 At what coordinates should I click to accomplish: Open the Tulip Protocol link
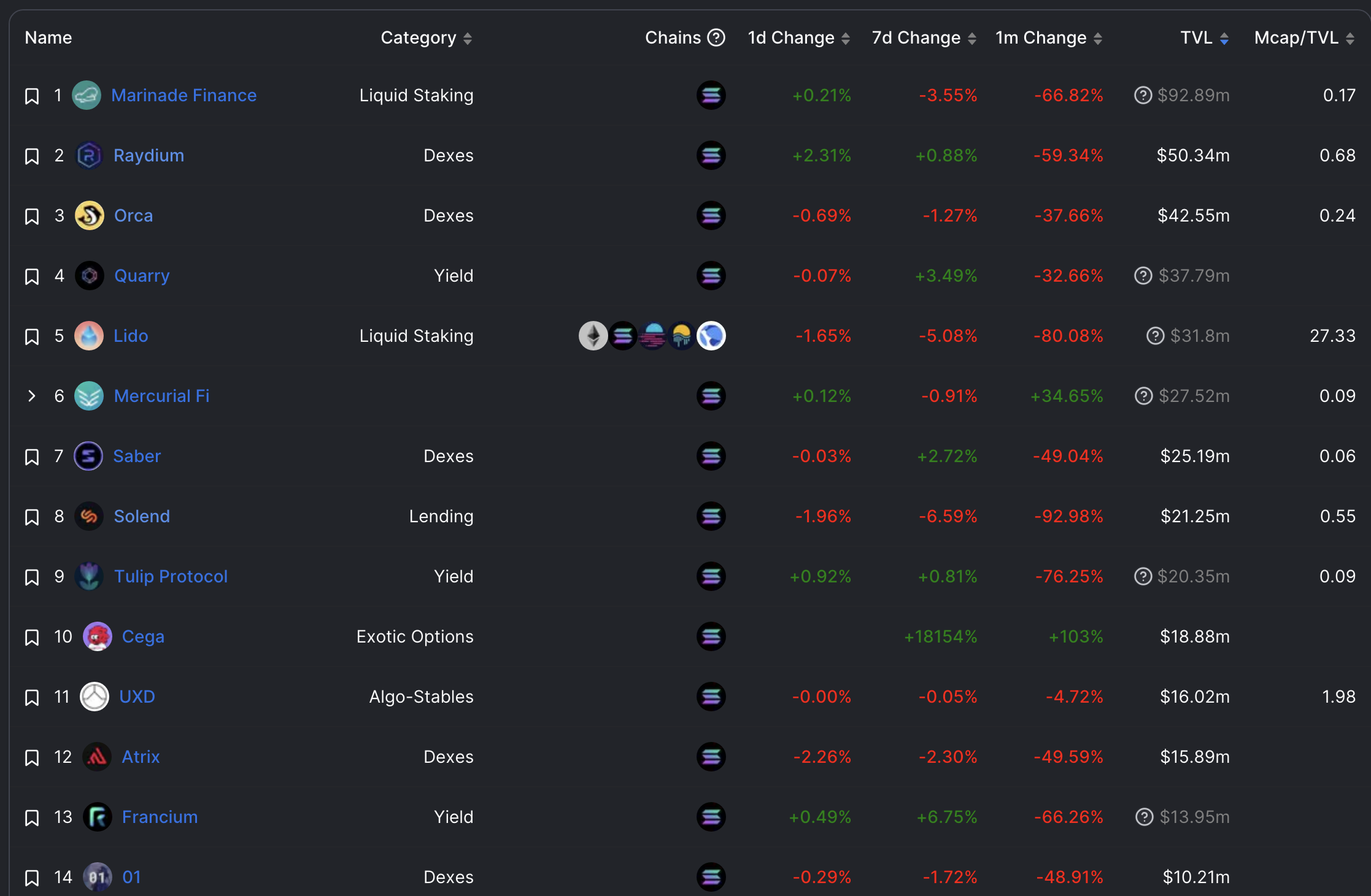(x=171, y=576)
